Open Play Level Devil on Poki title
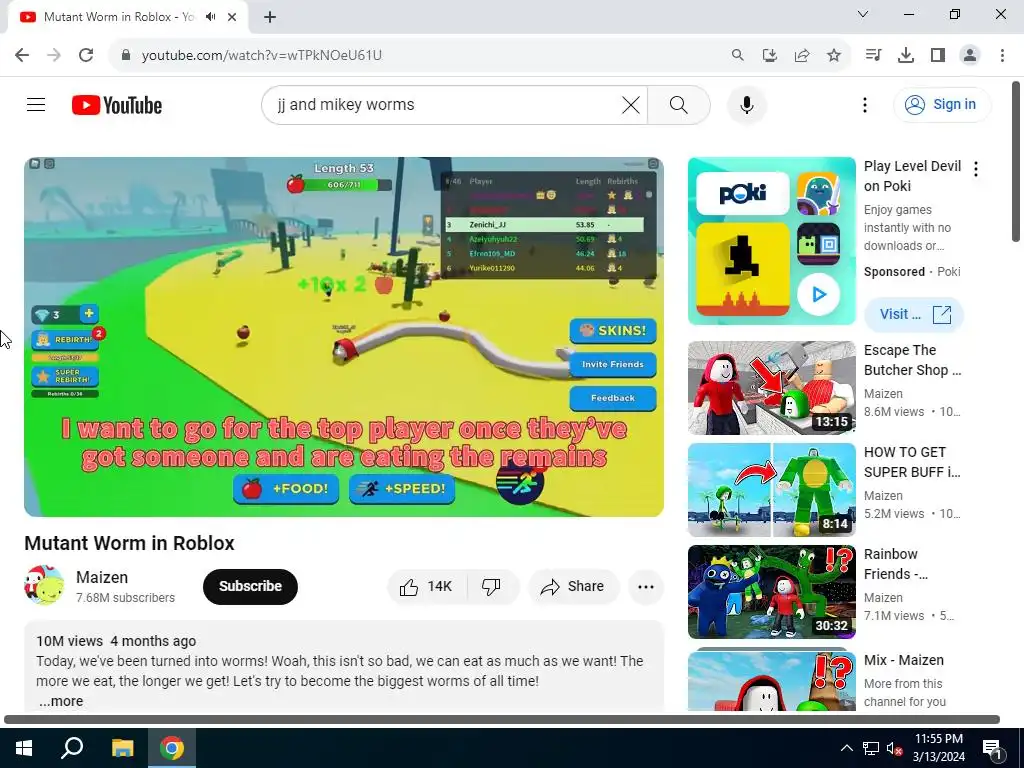Image resolution: width=1024 pixels, height=768 pixels. point(912,176)
